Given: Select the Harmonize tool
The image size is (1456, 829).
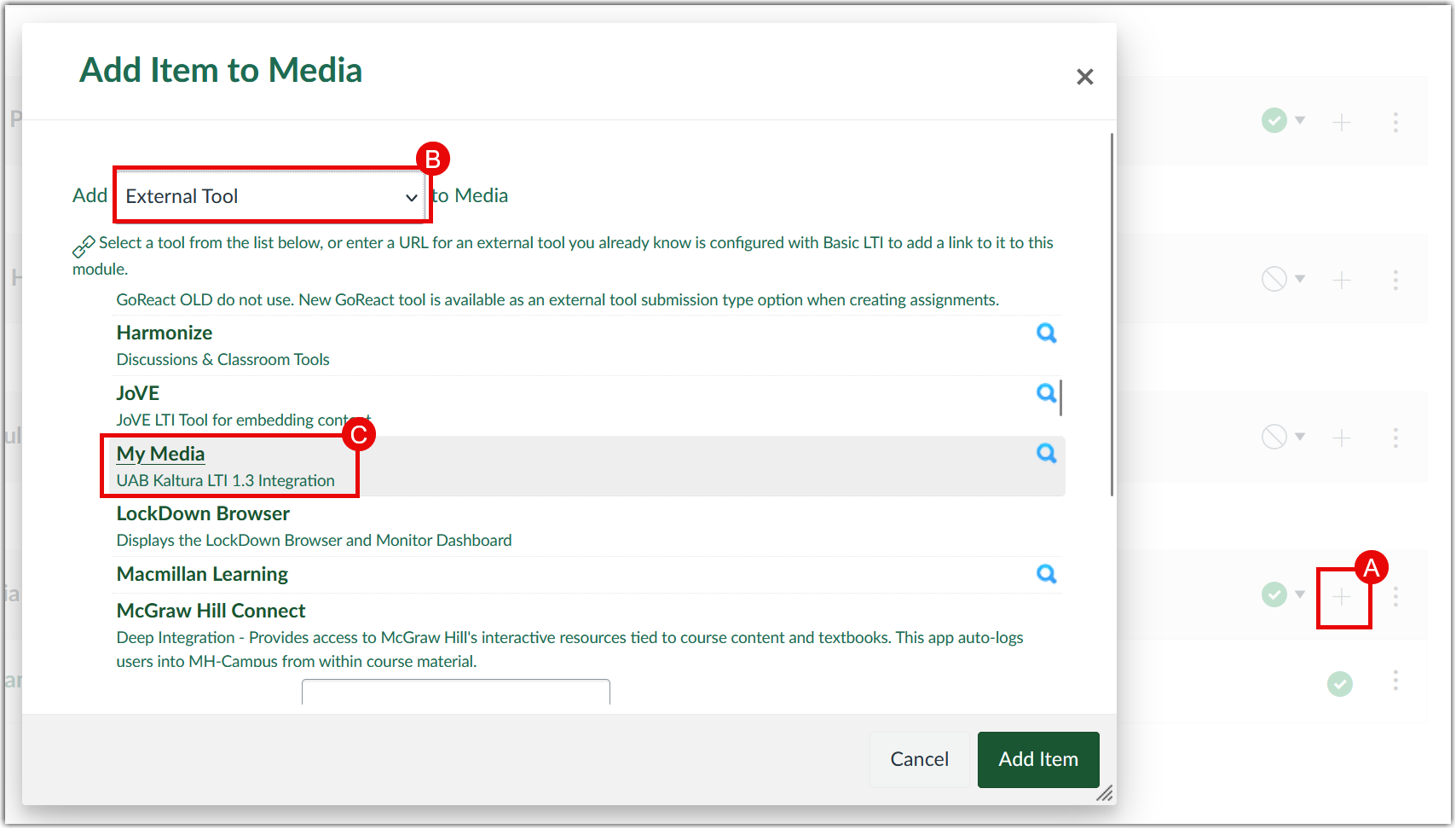Looking at the screenshot, I should tap(165, 333).
